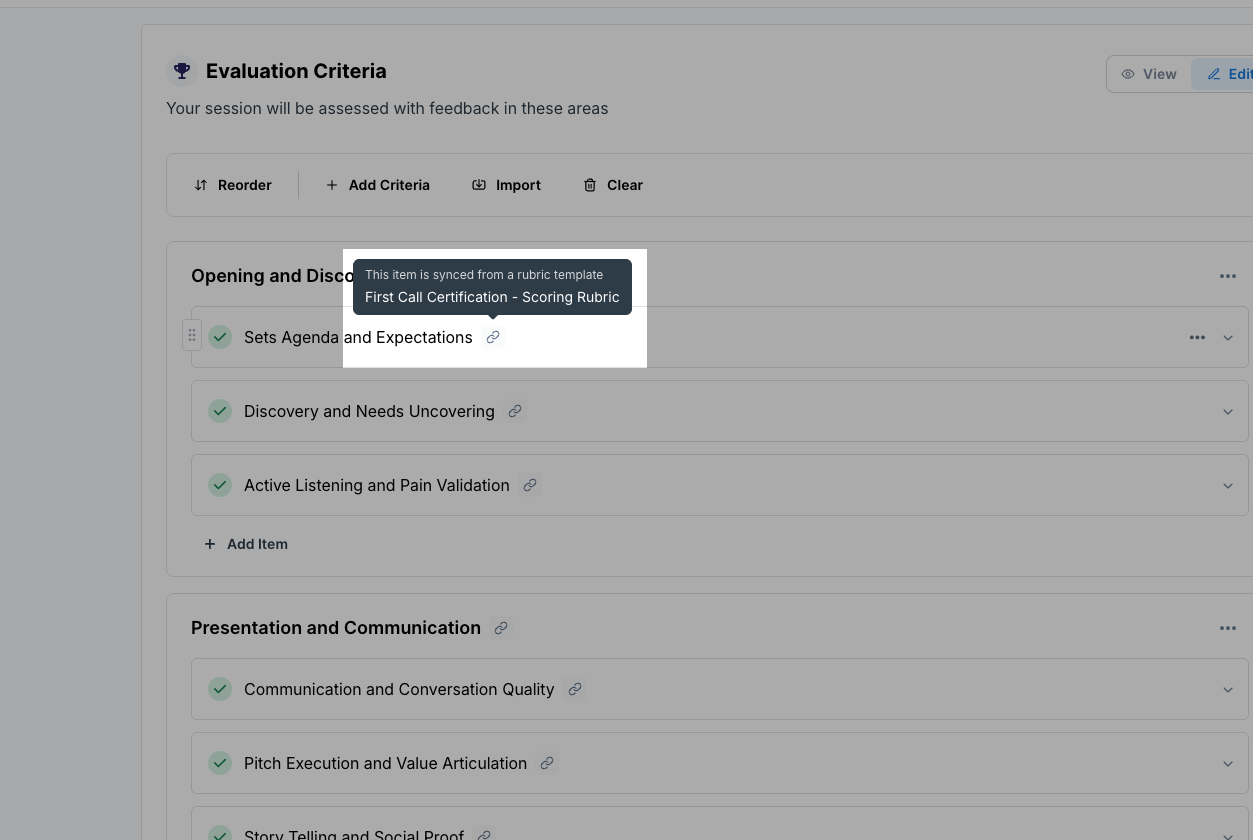Screen dimensions: 1253x840
Task: Click the drag handle beside Sets Agenda item
Action: pos(192,334)
